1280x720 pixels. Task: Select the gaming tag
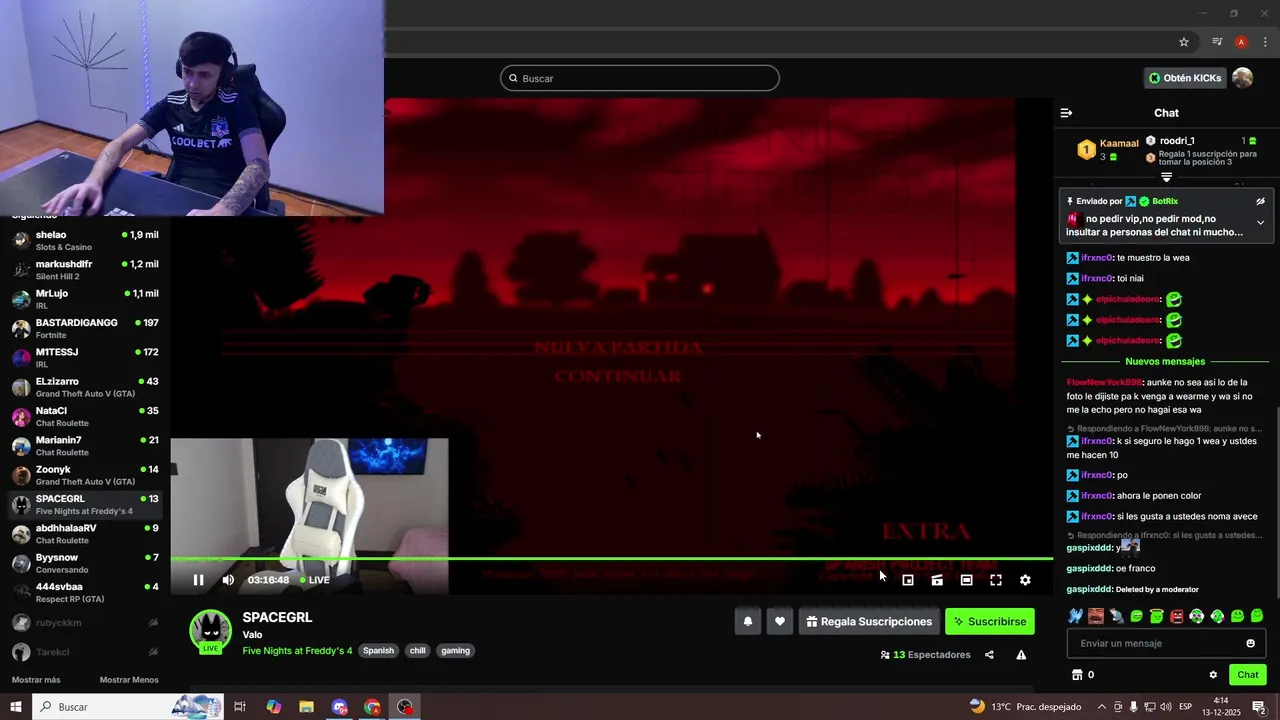point(455,650)
